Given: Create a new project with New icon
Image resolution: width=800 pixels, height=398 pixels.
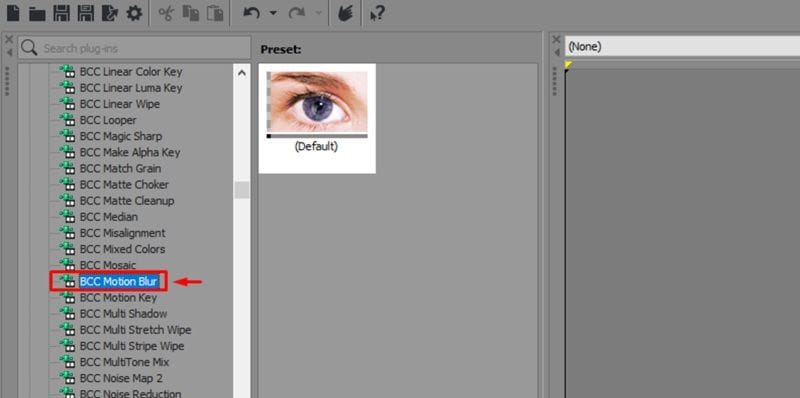Looking at the screenshot, I should (x=13, y=13).
